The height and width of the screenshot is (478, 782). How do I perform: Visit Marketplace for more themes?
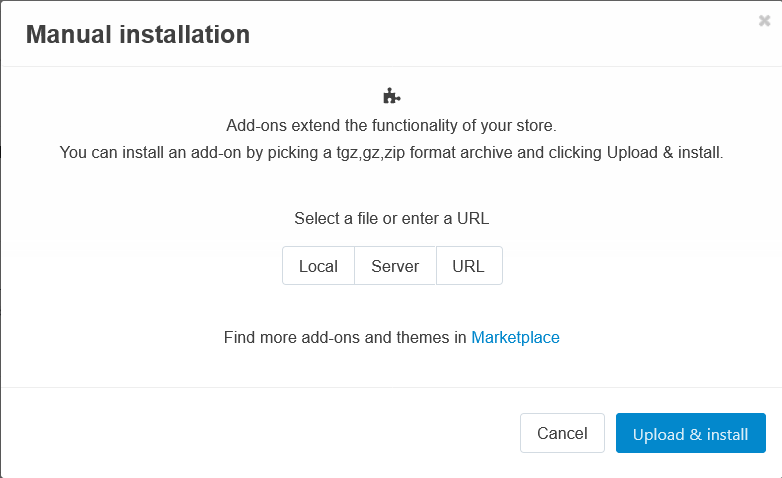515,337
